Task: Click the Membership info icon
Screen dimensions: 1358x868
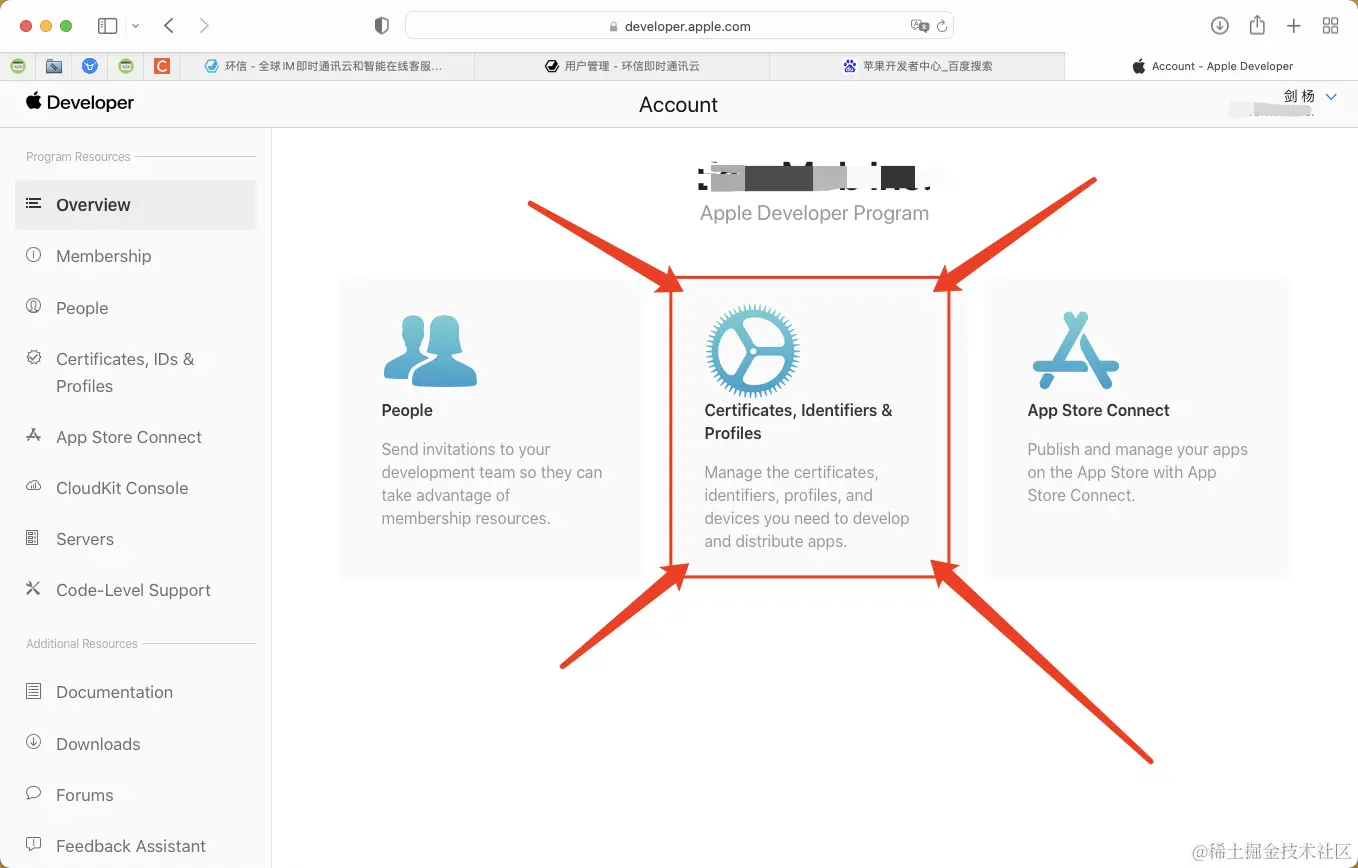Action: click(x=34, y=255)
